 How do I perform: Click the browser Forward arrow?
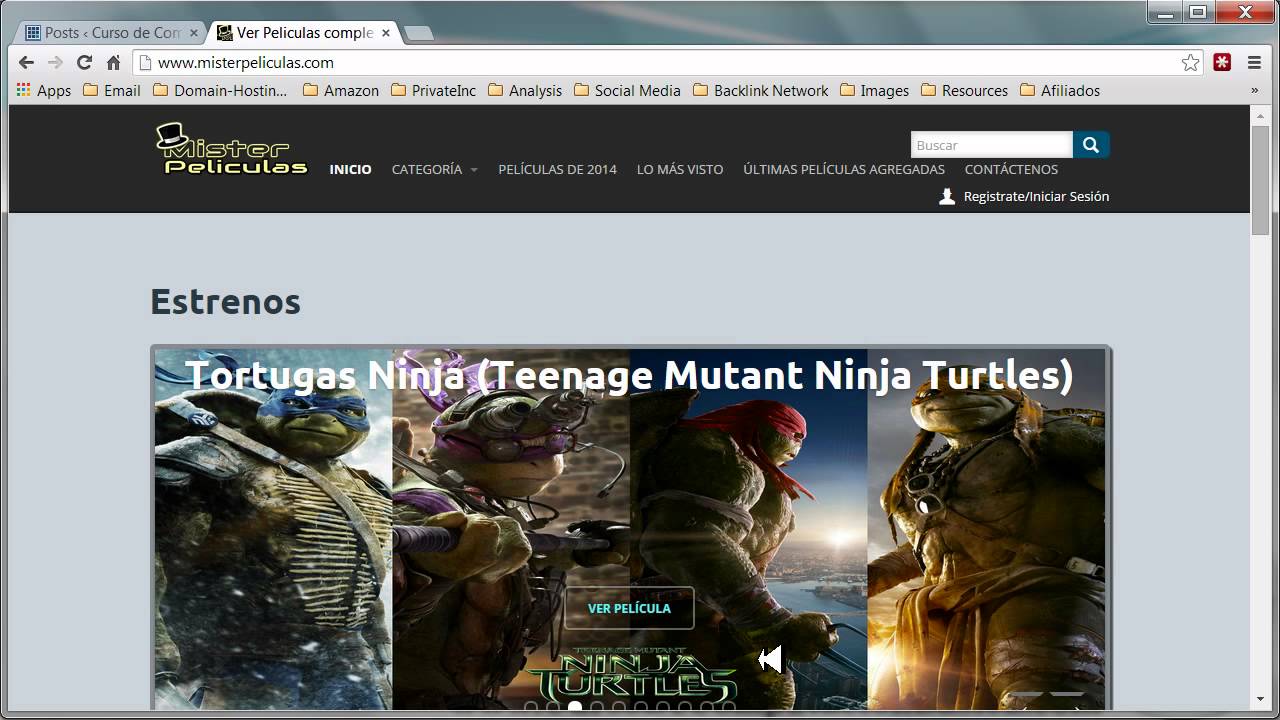[55, 62]
